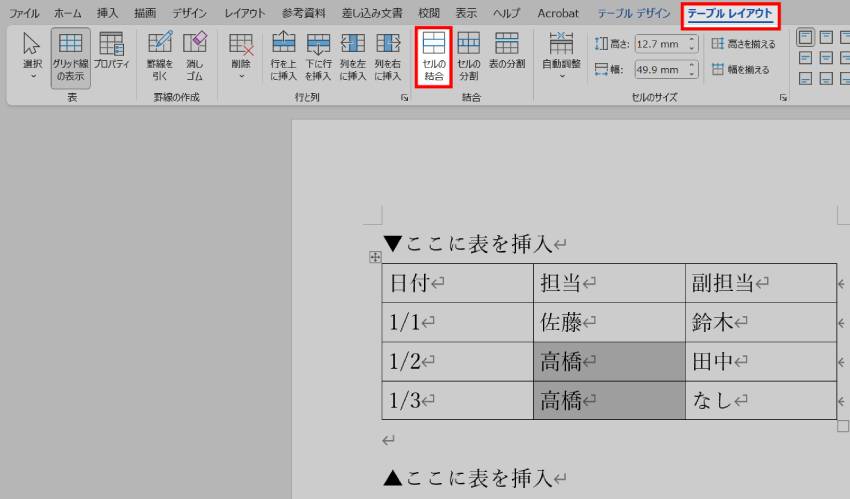Open the table プロパティ dialog
This screenshot has width=850, height=499.
click(x=111, y=56)
